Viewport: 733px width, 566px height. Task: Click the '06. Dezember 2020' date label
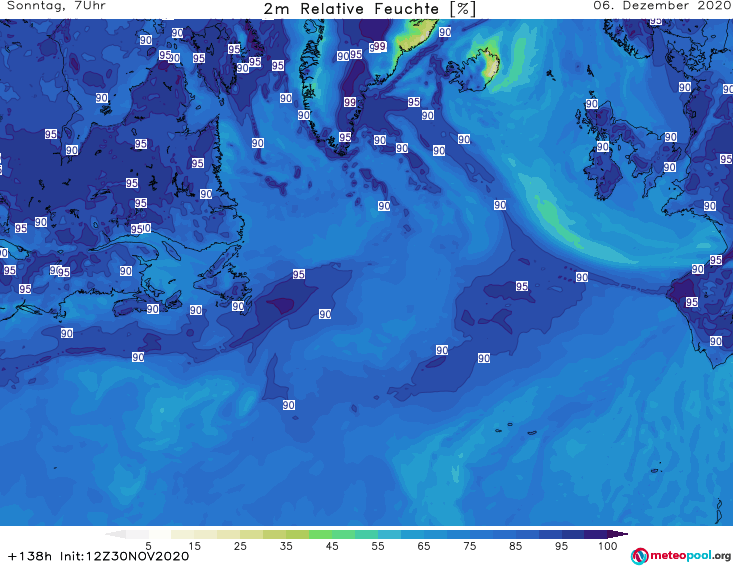(662, 6)
